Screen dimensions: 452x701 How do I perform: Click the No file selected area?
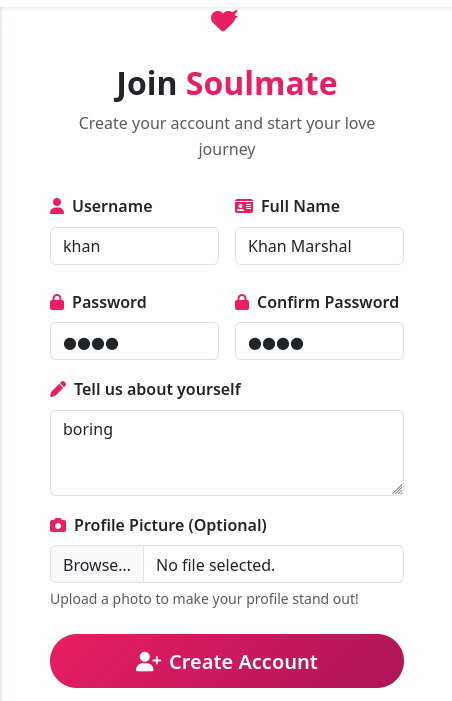tap(273, 564)
